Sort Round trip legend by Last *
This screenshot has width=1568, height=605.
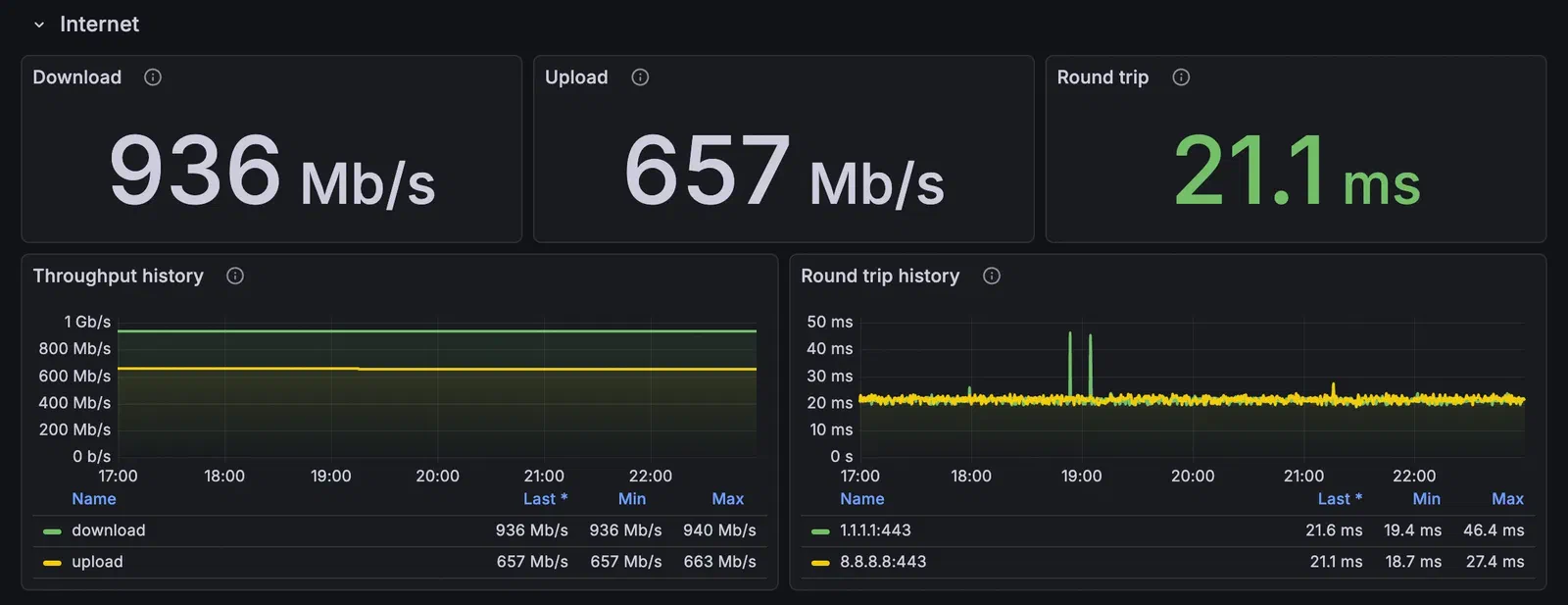tap(1340, 499)
